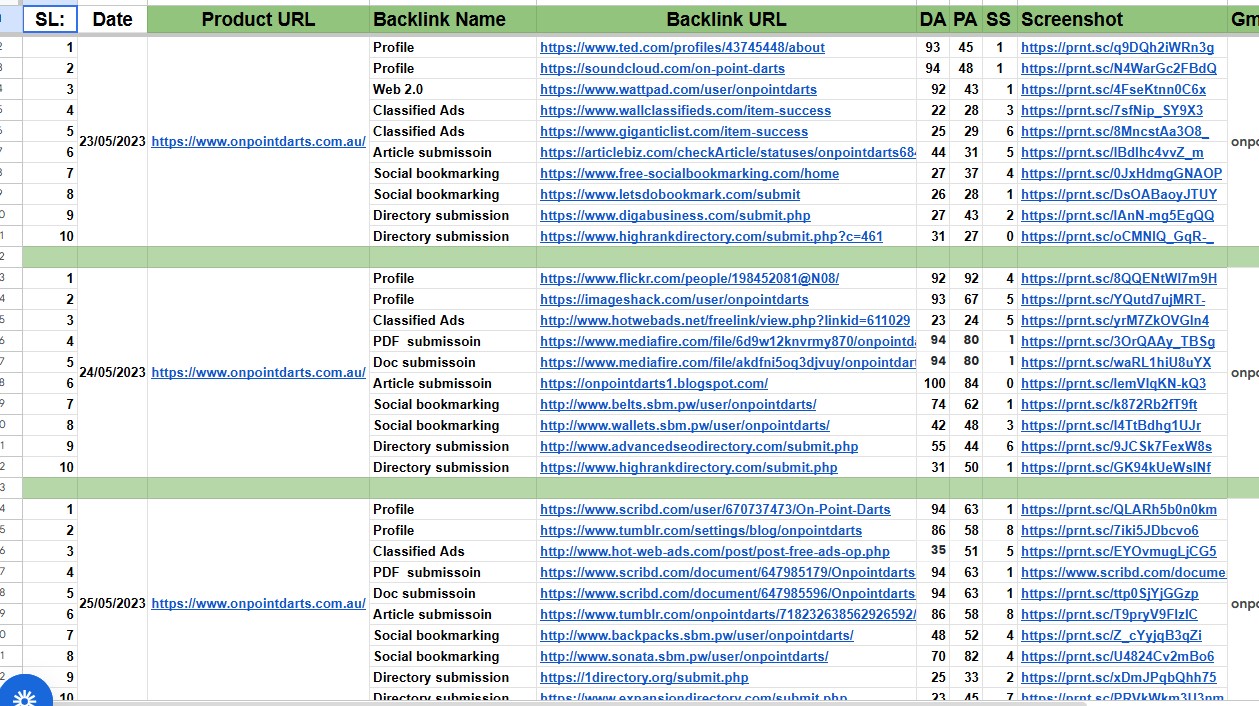The image size is (1259, 706).
Task: Open the 24/05/2023 onpointdarts.com.au product link
Action: point(258,372)
